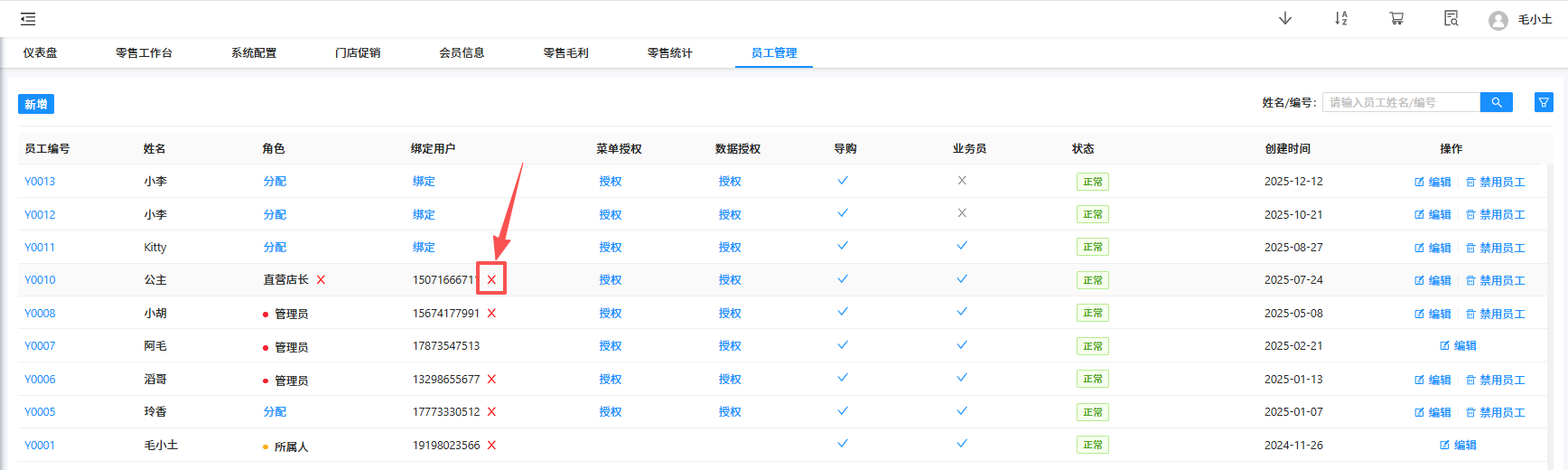The width and height of the screenshot is (1568, 470).
Task: Collapse the sidebar menu icon
Action: [x=28, y=19]
